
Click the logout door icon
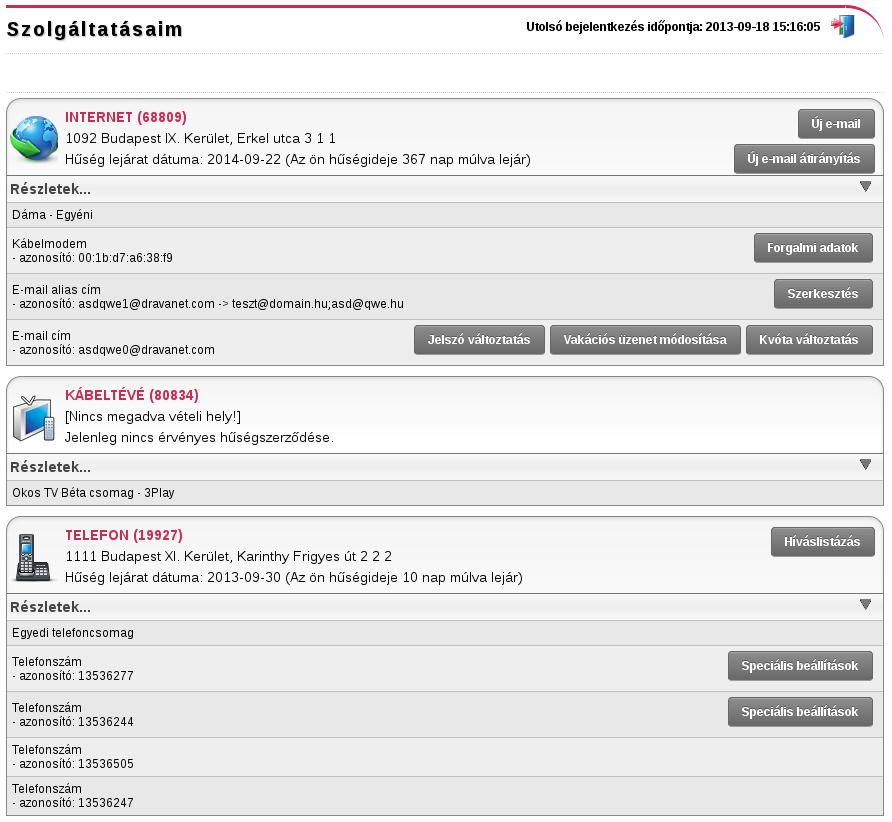[x=843, y=26]
